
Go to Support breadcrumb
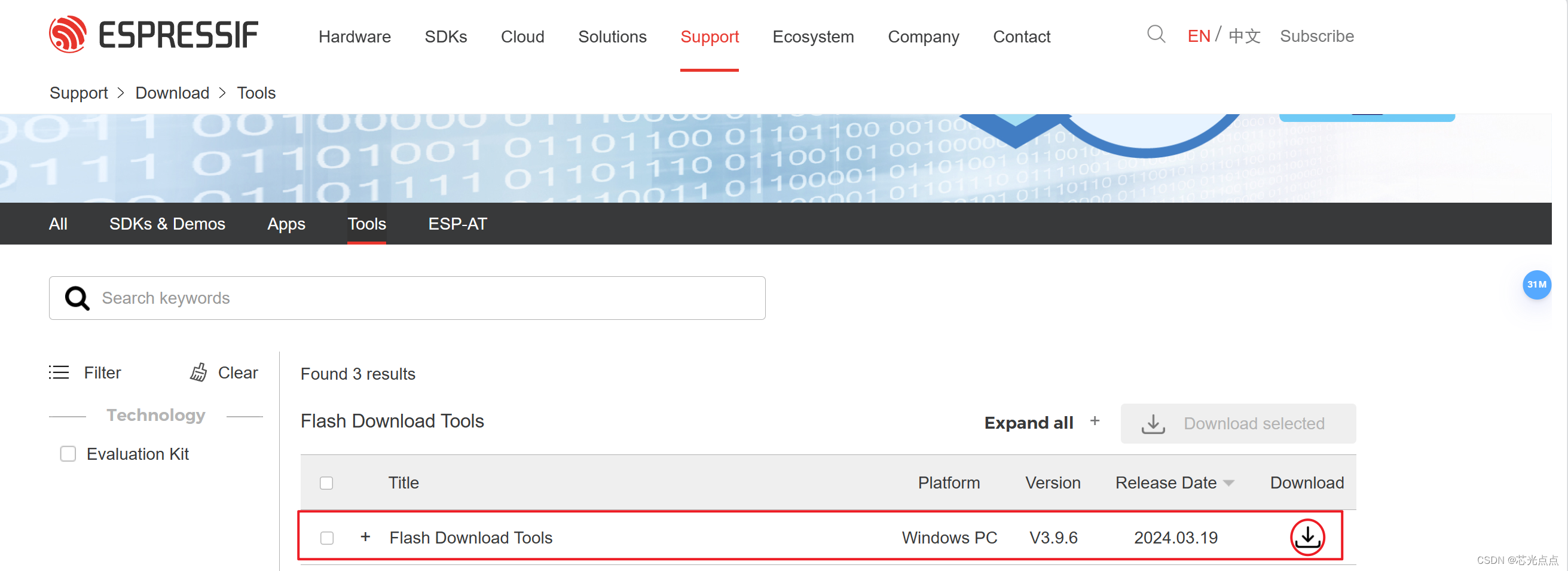point(78,93)
